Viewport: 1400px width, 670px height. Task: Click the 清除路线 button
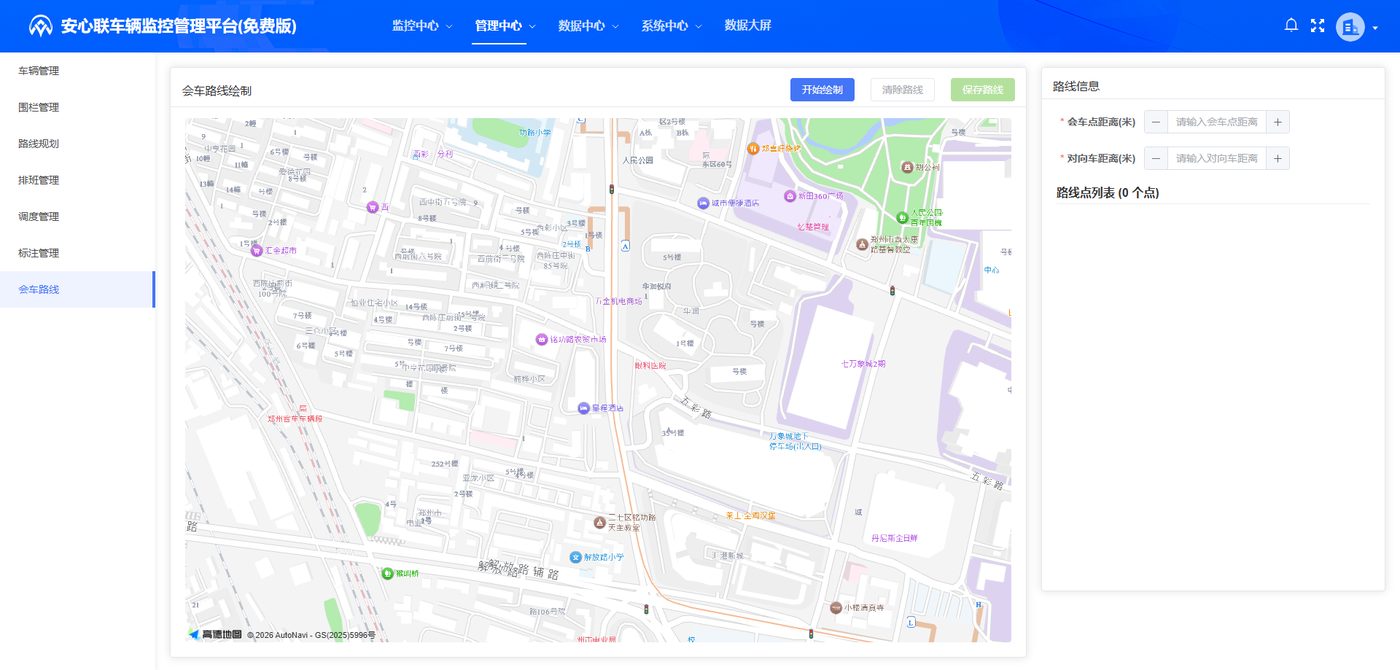tap(902, 90)
